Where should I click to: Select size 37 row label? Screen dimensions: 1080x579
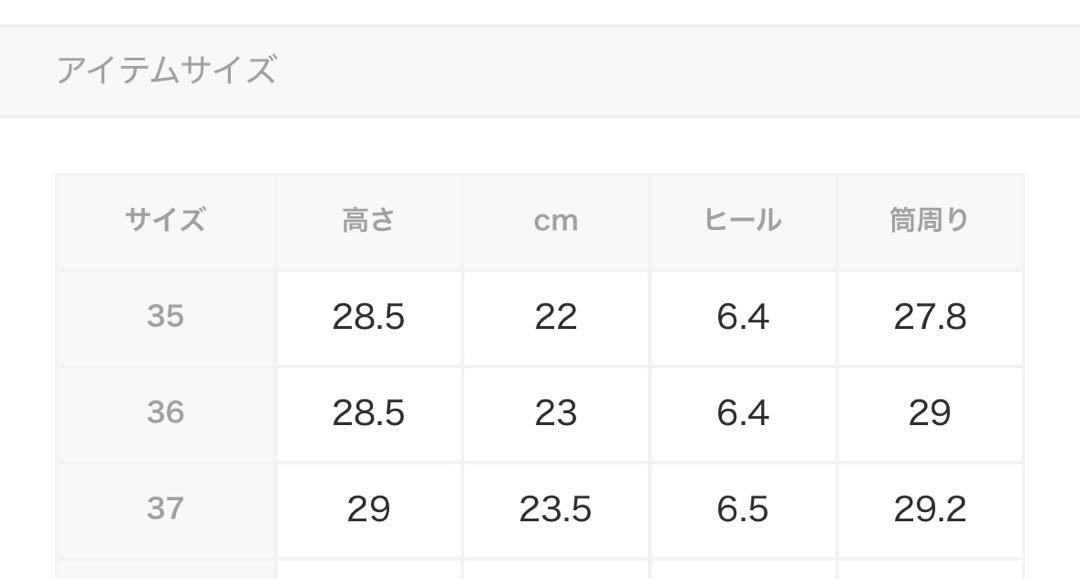pyautogui.click(x=165, y=510)
